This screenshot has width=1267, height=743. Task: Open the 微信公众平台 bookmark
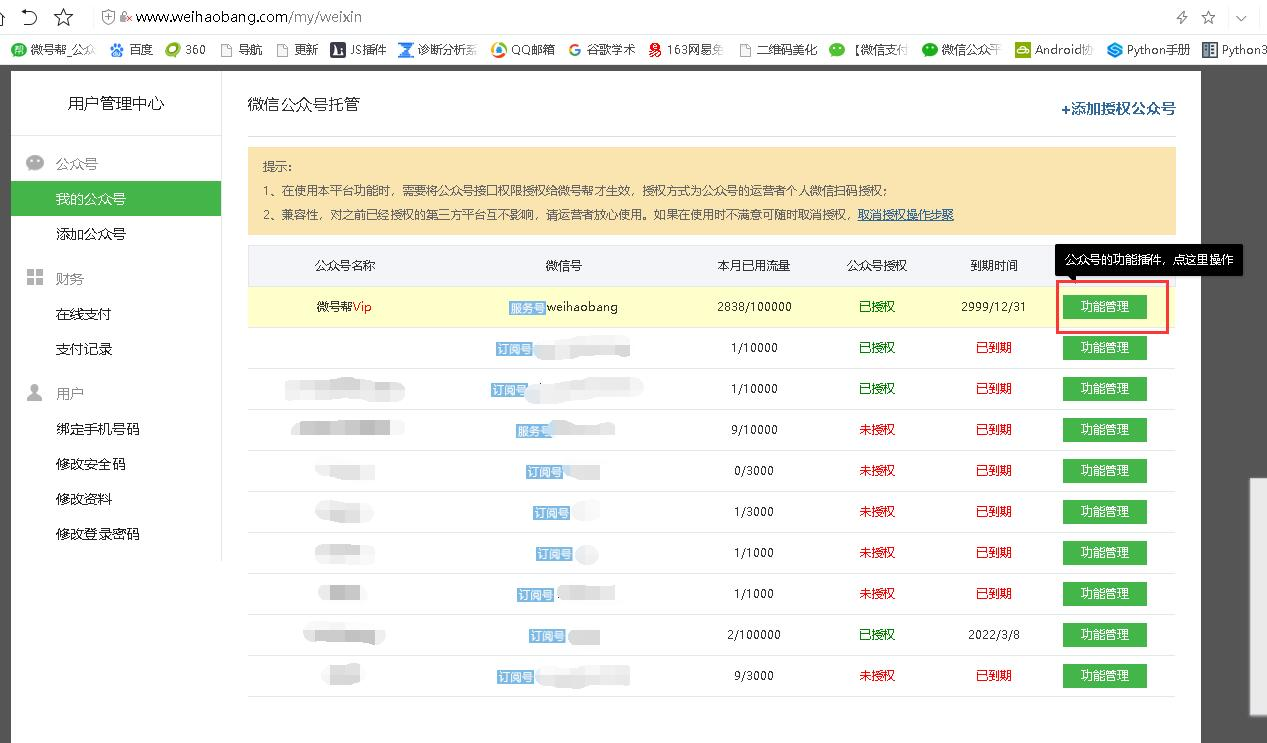961,49
